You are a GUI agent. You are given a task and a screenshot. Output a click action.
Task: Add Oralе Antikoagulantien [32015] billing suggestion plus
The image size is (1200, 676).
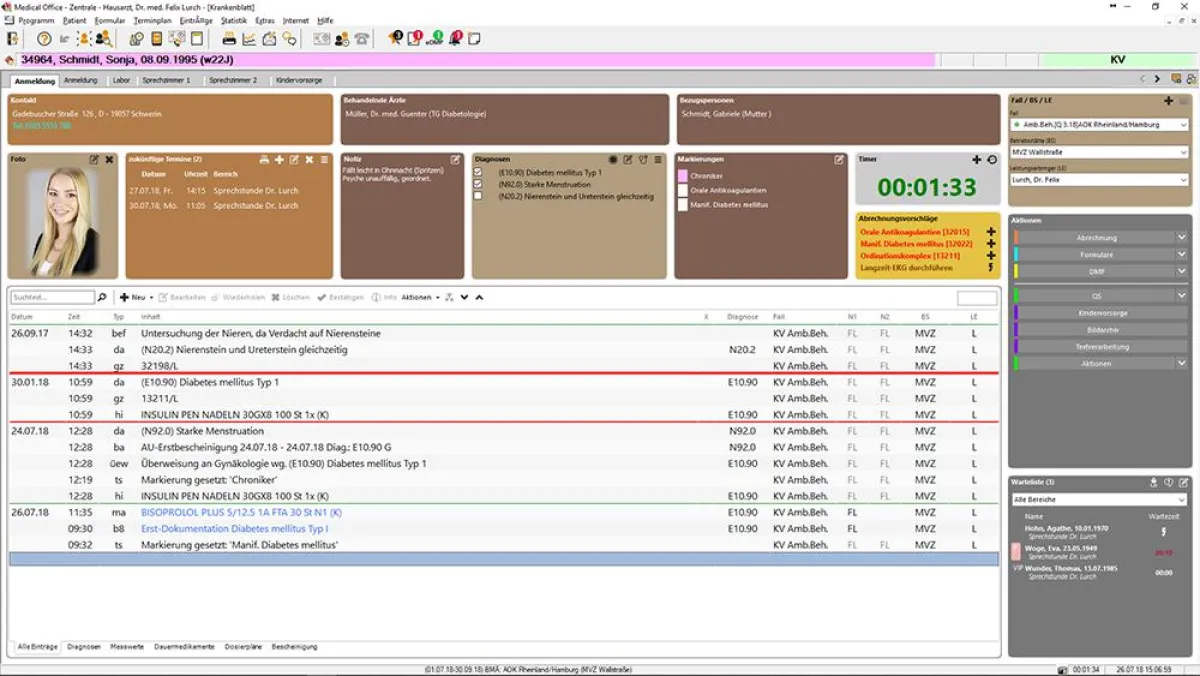coord(991,232)
